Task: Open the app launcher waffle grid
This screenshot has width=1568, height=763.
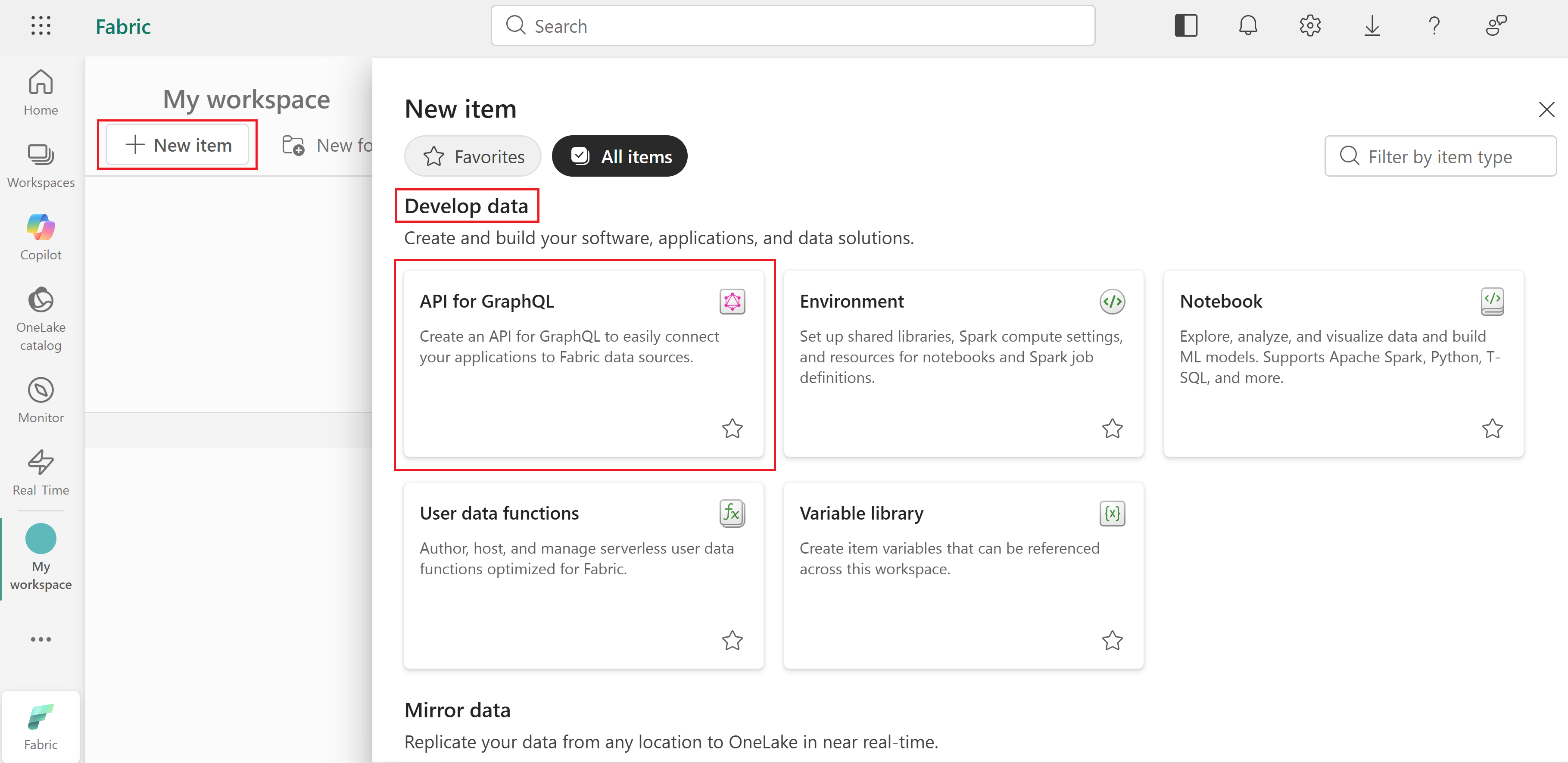Action: tap(41, 25)
